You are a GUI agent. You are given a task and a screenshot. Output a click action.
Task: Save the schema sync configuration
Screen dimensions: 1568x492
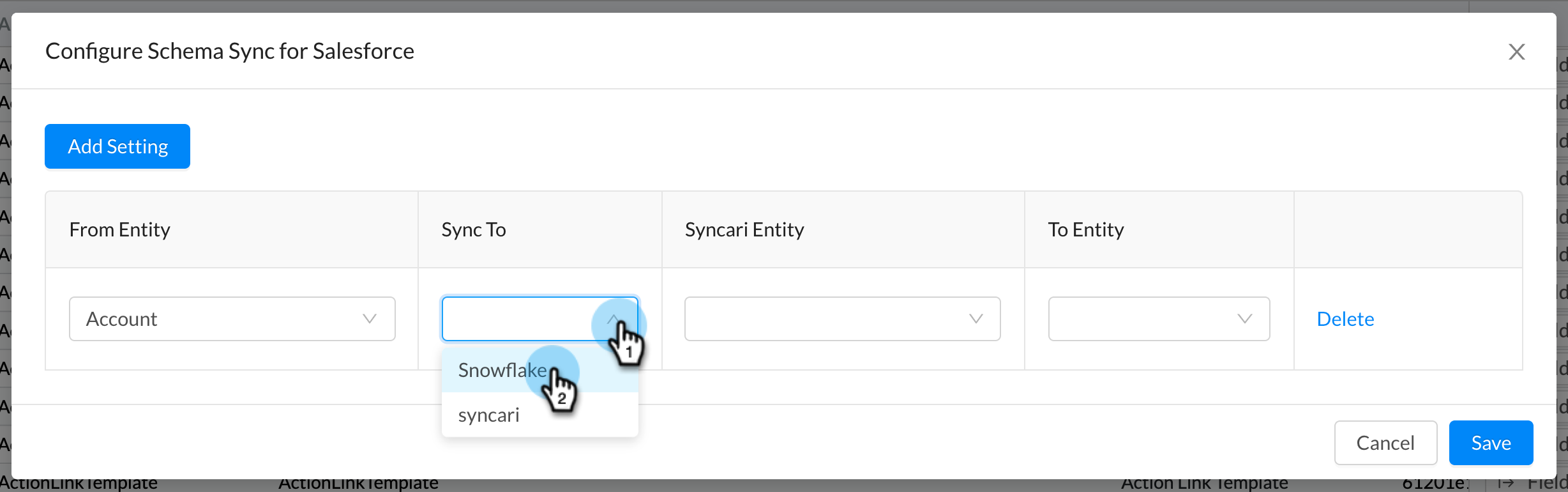tap(1491, 442)
